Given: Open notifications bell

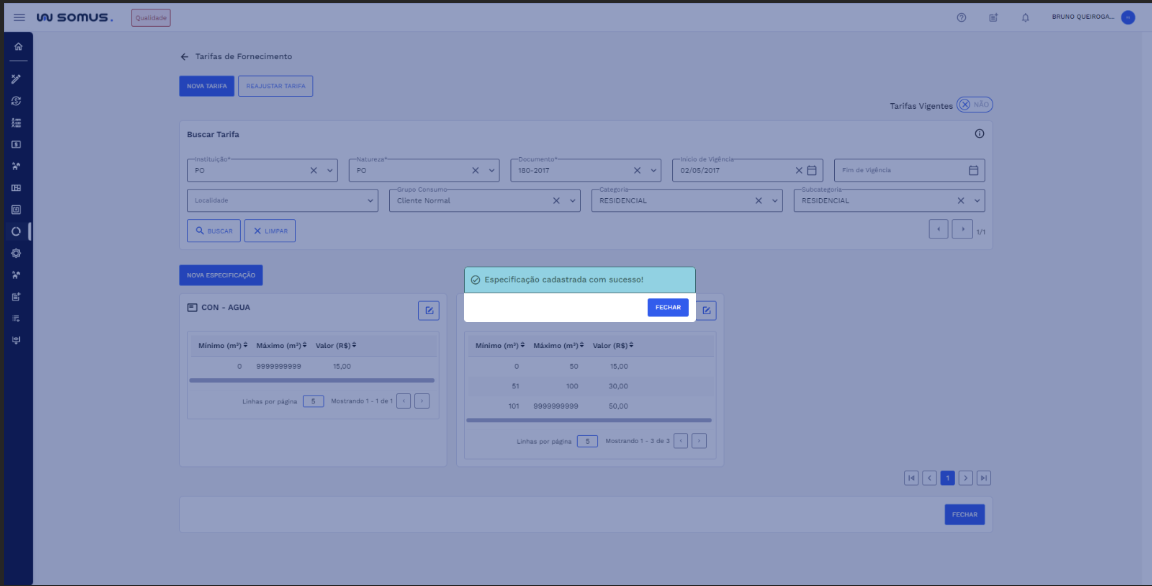Looking at the screenshot, I should (1025, 18).
